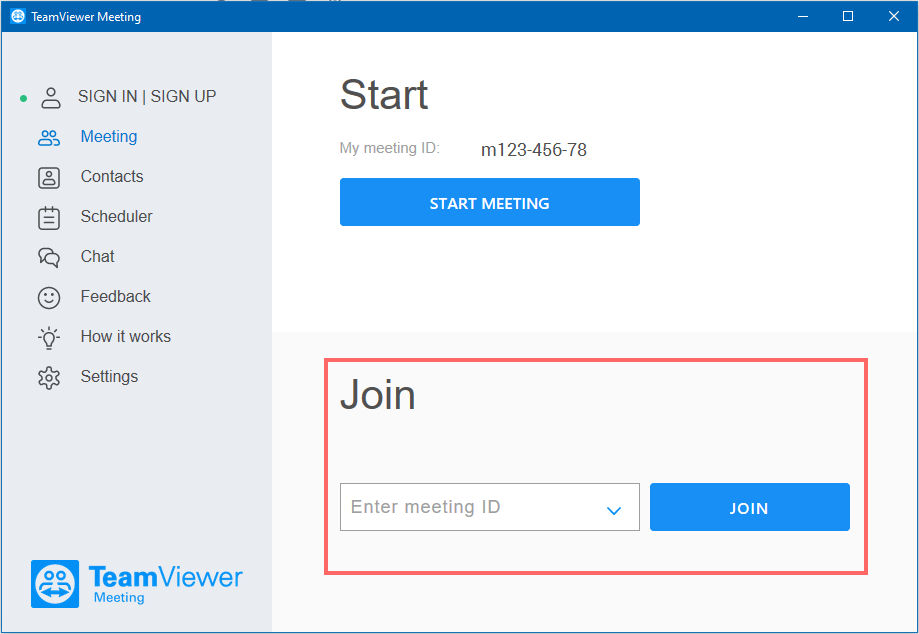
Task: Click the Settings gear icon
Action: [x=49, y=378]
